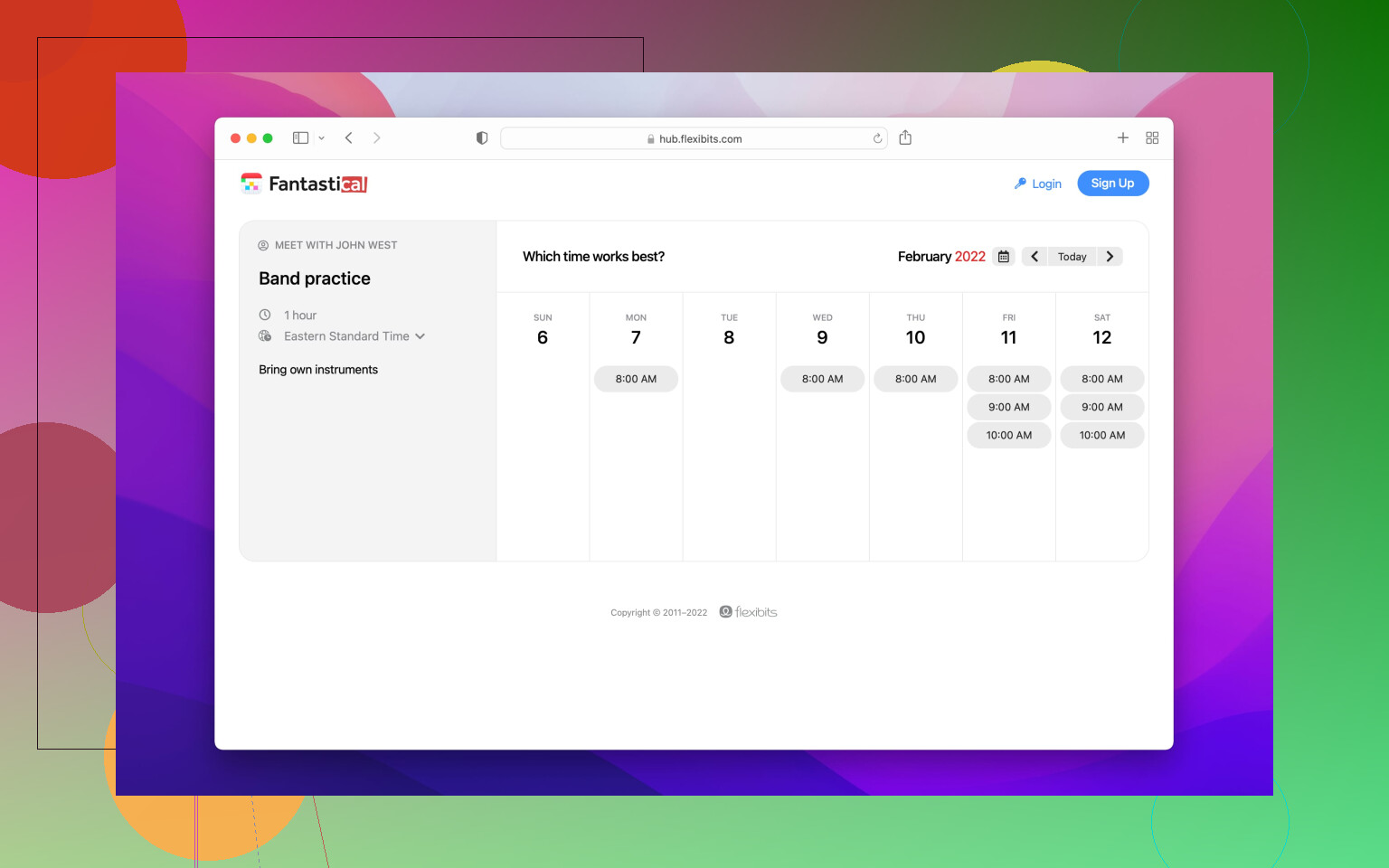Open the Login link

1038,184
